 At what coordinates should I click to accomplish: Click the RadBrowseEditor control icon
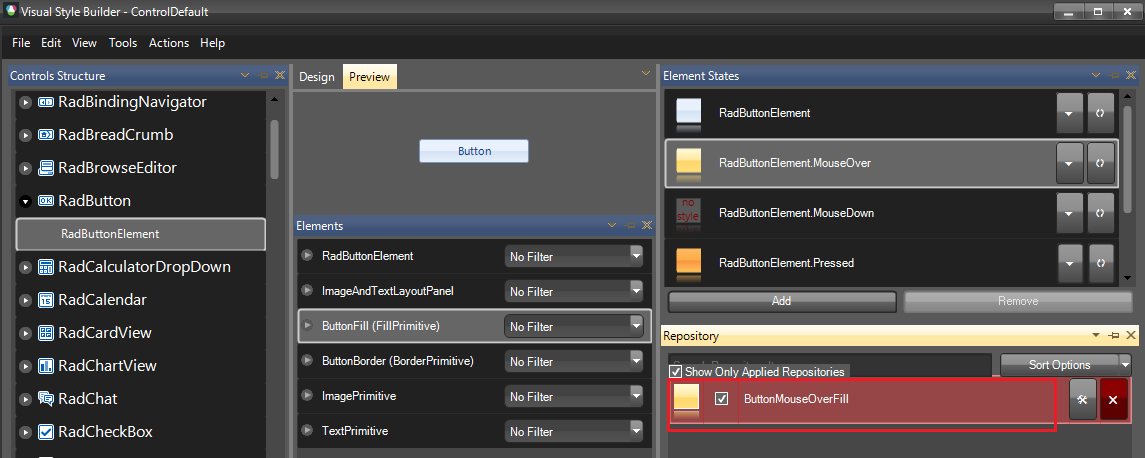tap(46, 168)
